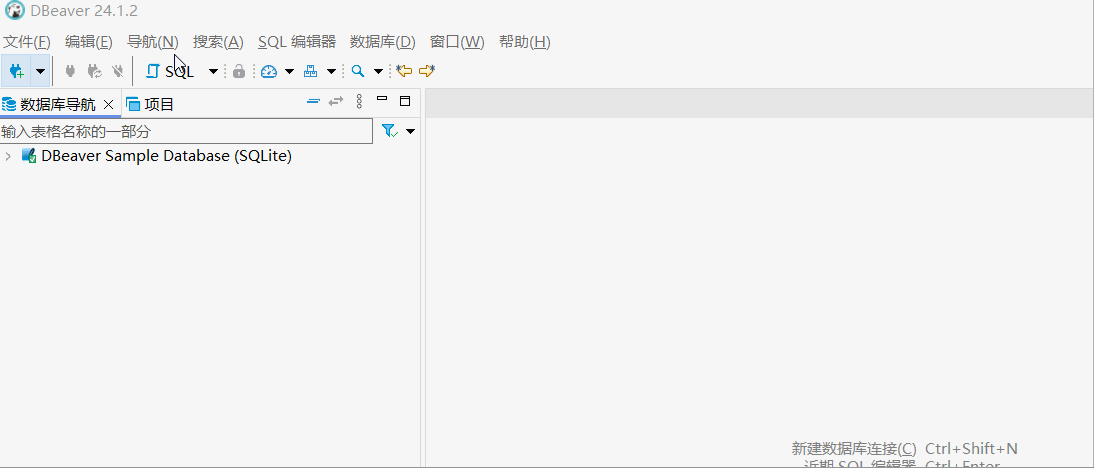
Task: Open the 导航(N) menu
Action: point(153,42)
